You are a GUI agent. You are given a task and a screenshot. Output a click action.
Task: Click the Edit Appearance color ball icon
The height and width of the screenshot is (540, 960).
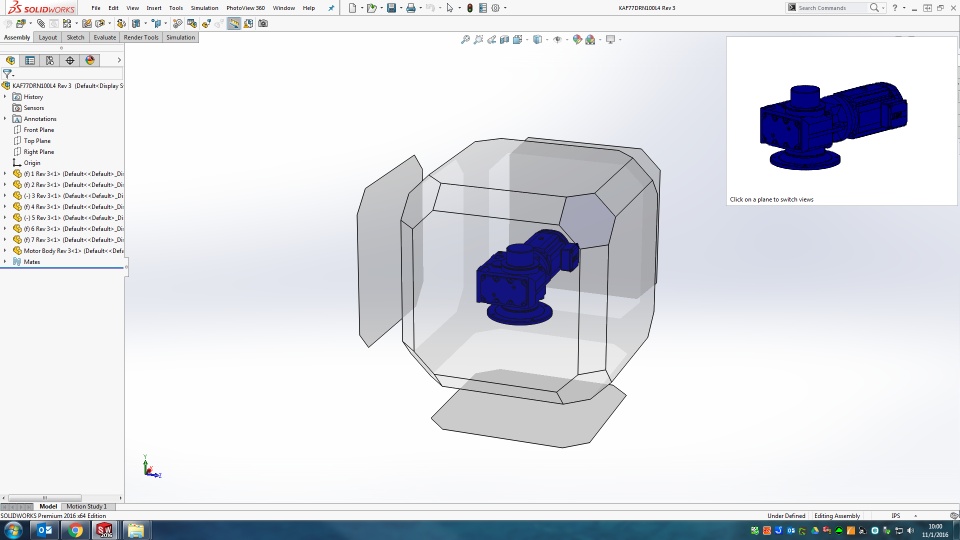tap(577, 39)
